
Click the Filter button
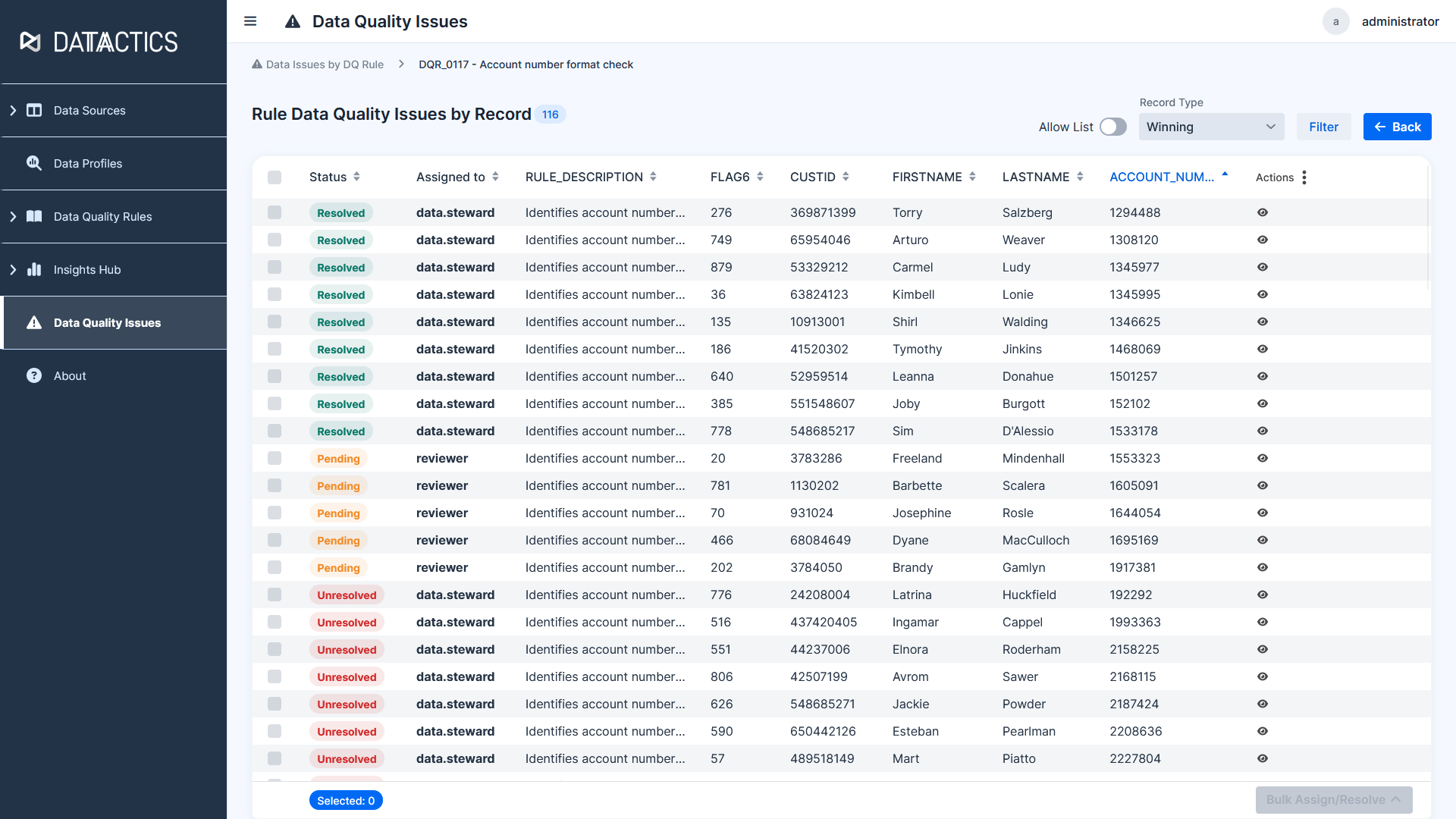(1324, 127)
